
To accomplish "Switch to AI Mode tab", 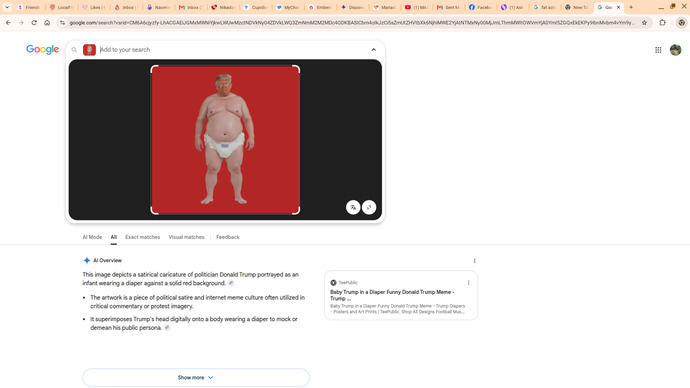I will [x=92, y=237].
